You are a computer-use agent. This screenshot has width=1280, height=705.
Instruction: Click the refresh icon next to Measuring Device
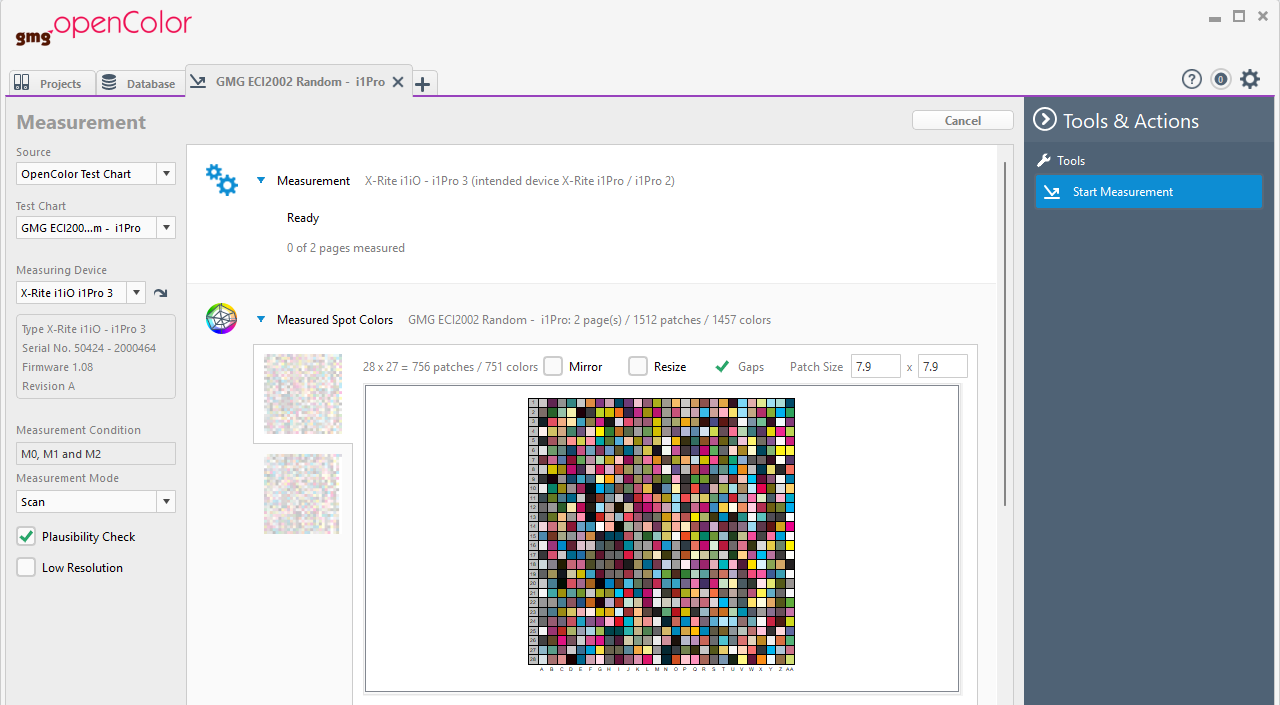coord(160,292)
